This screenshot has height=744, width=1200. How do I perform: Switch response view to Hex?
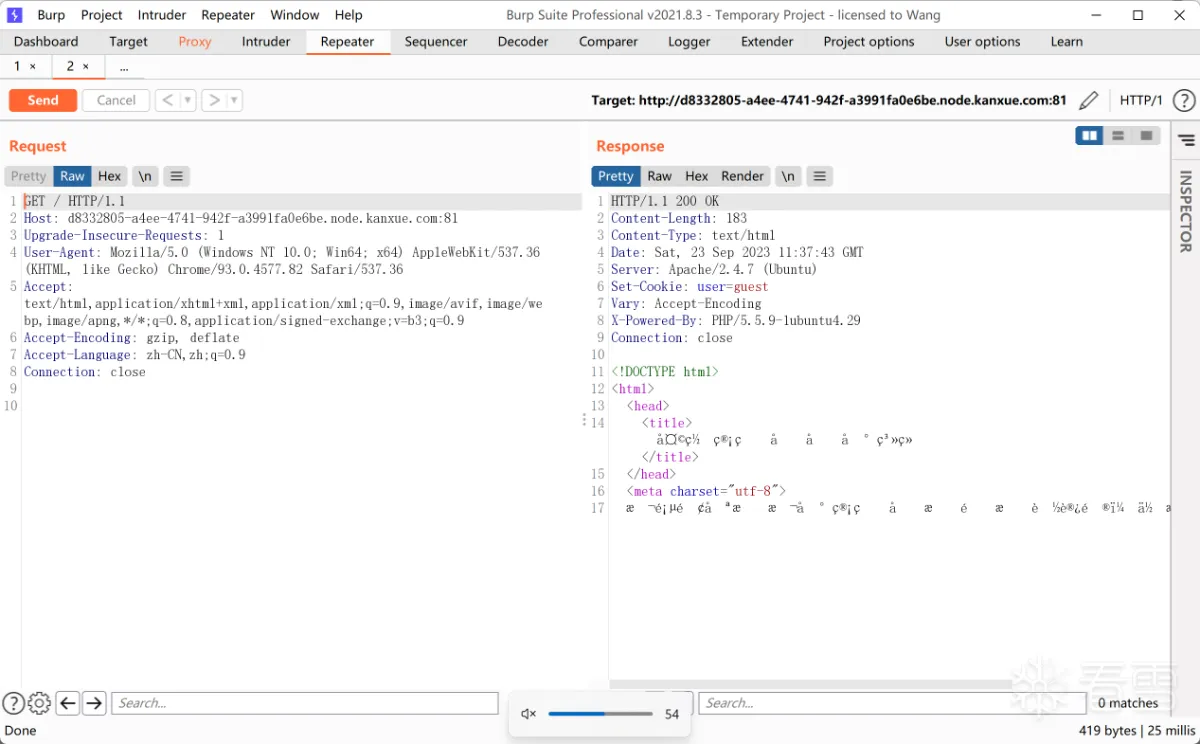(697, 176)
